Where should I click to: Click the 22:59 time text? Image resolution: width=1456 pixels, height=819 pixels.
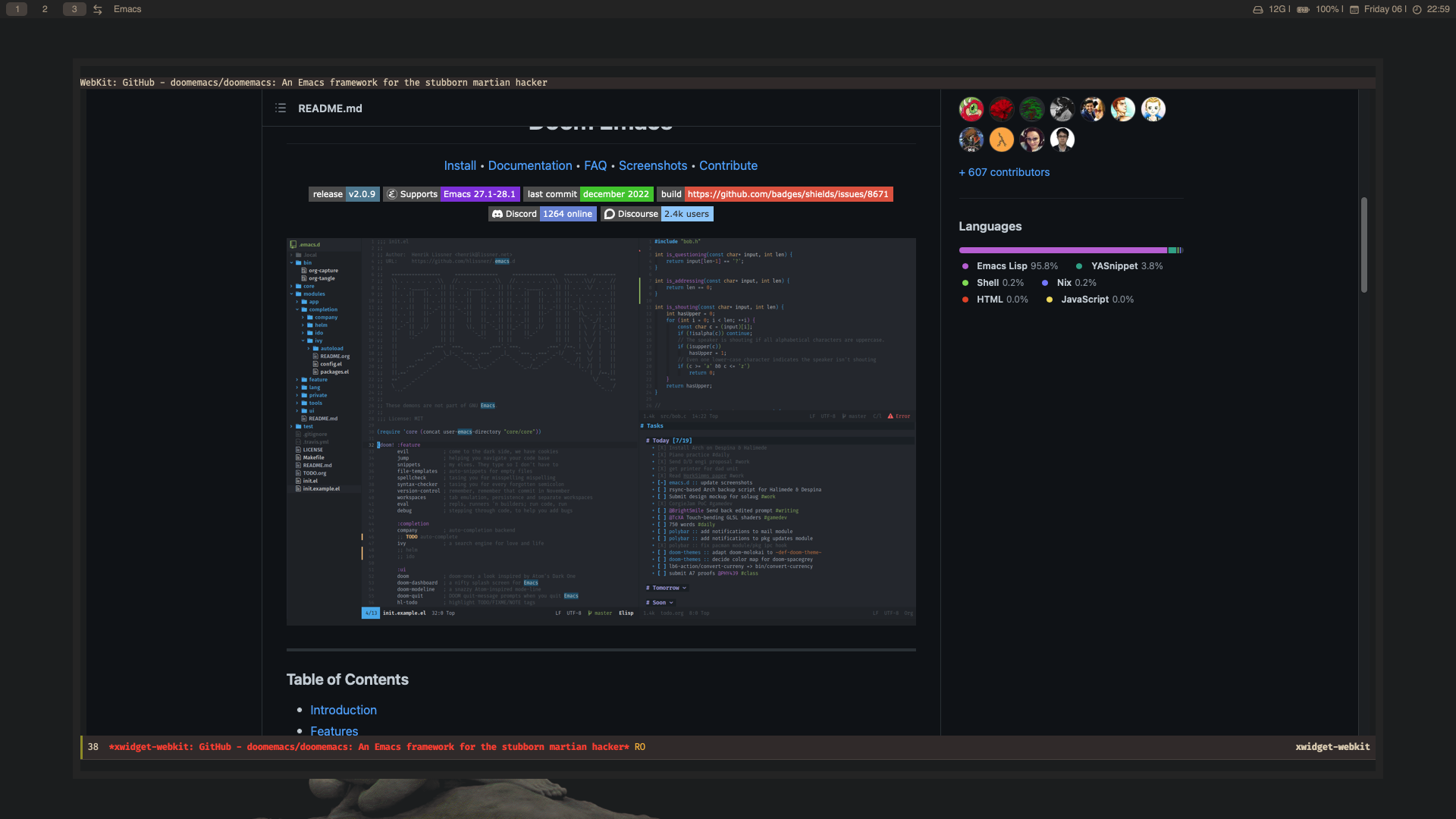point(1438,9)
